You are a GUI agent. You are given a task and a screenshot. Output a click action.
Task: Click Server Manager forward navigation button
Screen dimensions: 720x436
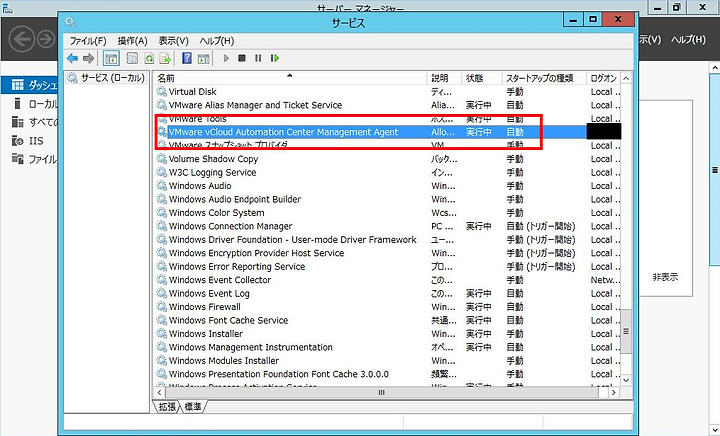[46, 39]
